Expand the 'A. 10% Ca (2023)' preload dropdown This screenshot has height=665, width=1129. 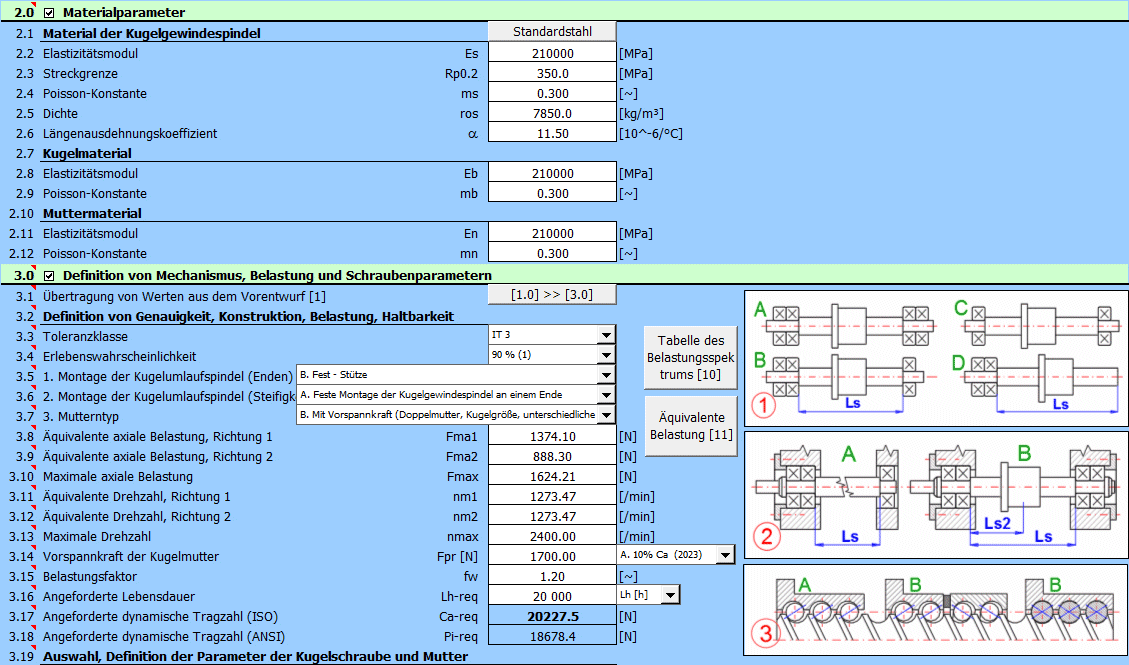[726, 555]
